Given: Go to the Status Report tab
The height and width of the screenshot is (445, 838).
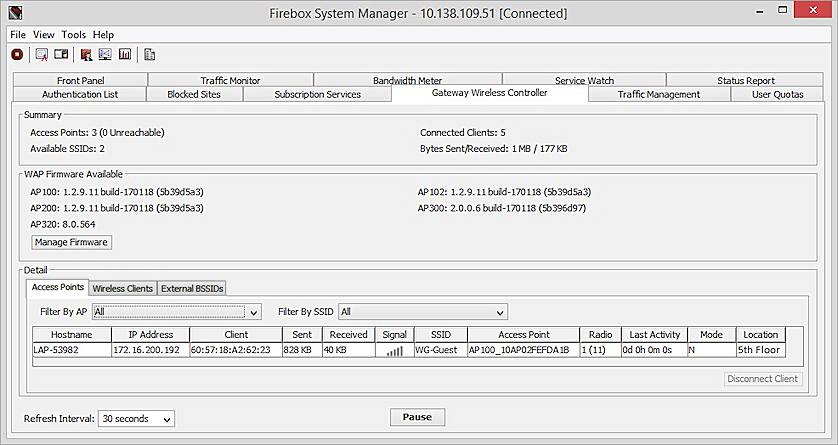Looking at the screenshot, I should [746, 80].
